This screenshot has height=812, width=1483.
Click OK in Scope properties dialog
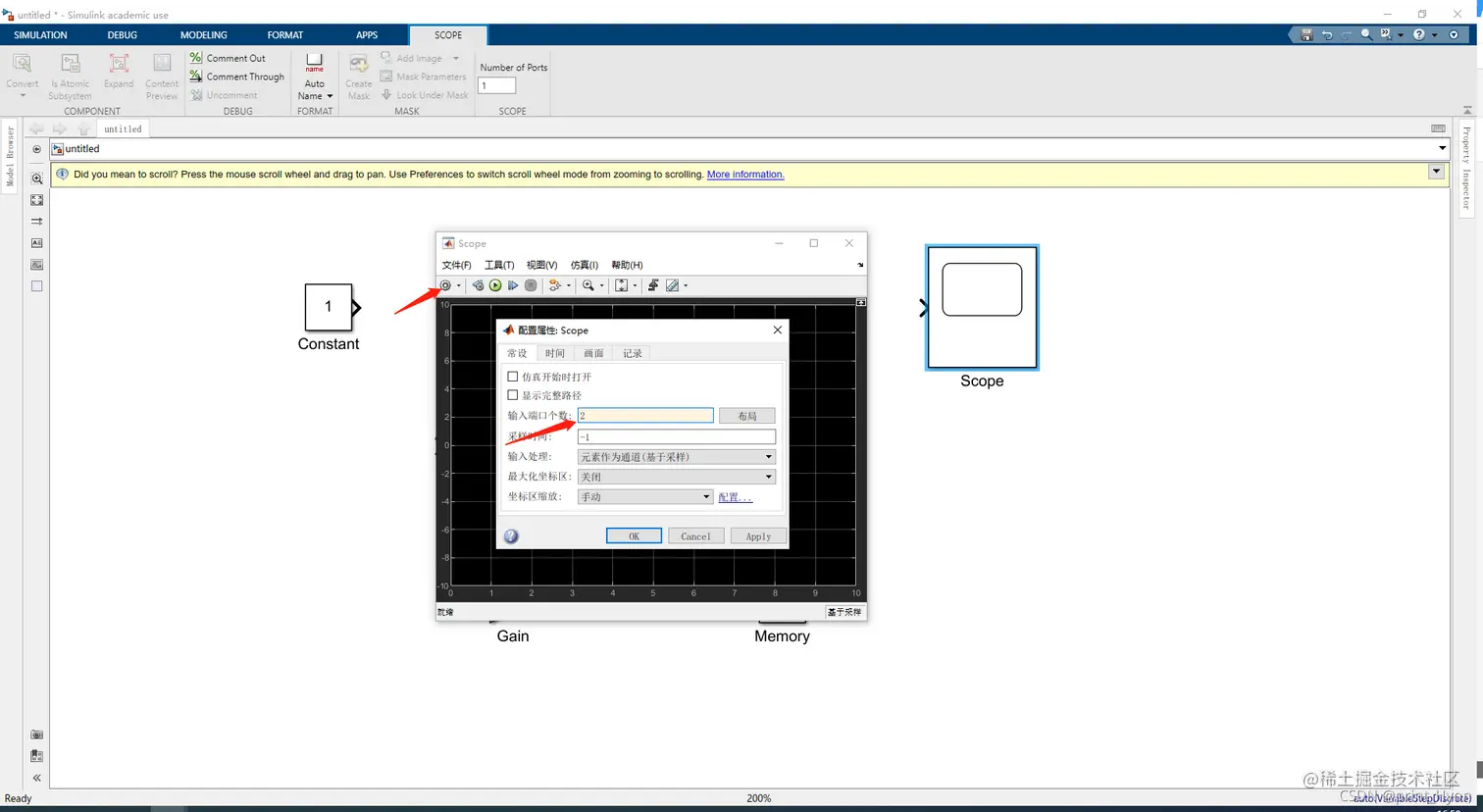[x=634, y=536]
